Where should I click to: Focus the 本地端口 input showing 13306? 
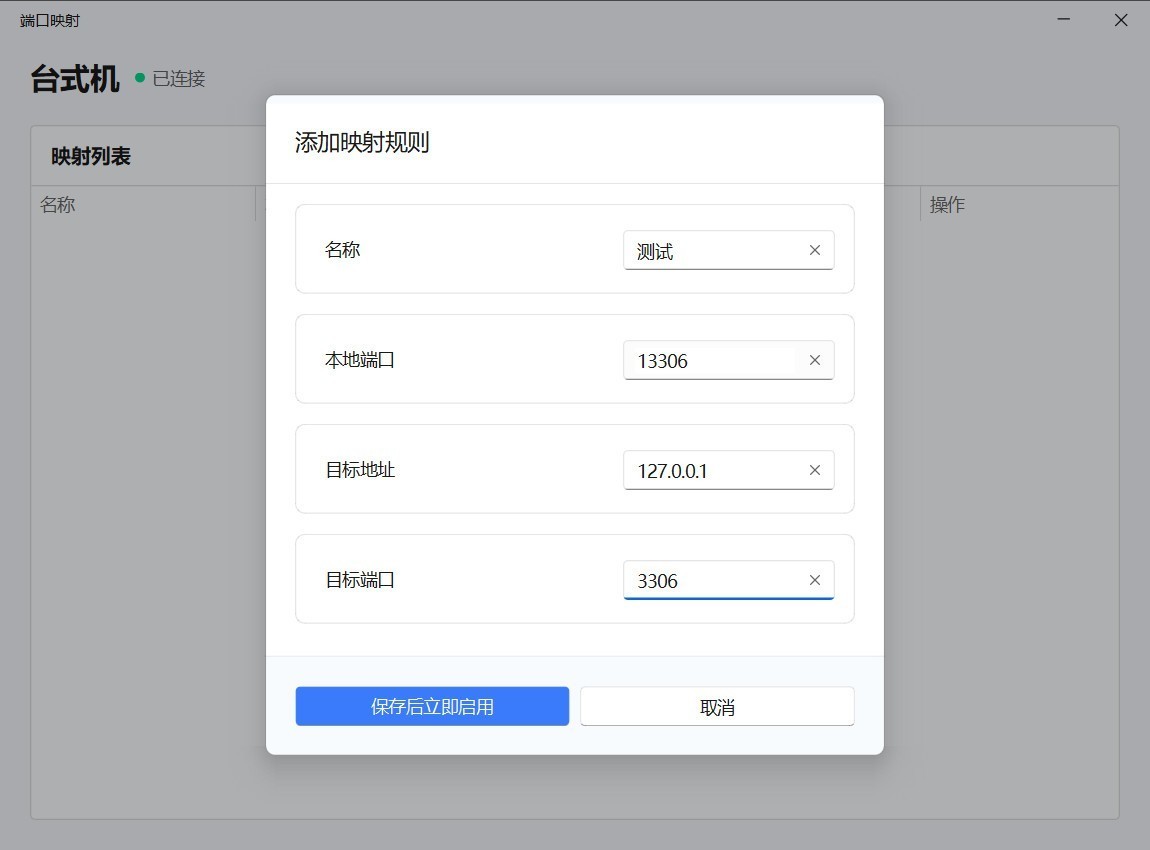click(728, 360)
